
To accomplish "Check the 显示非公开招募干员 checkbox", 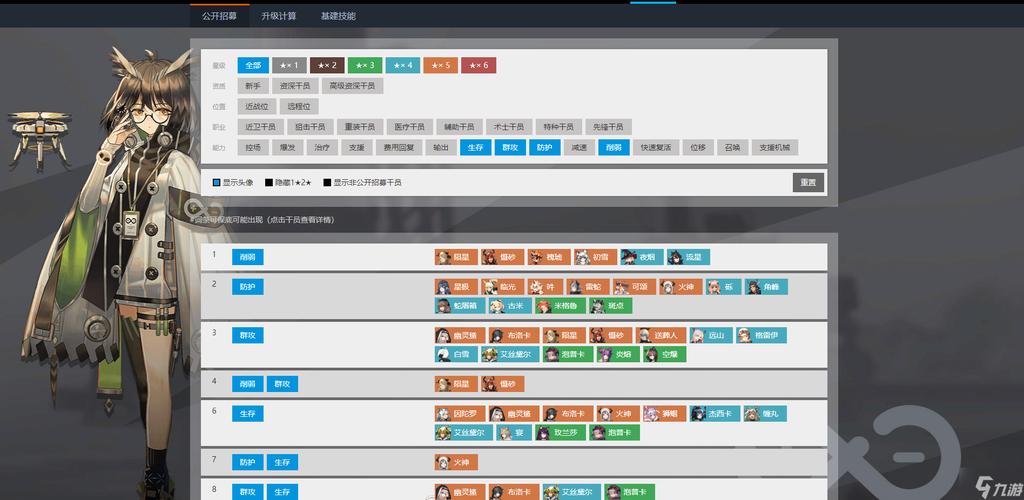I will (x=327, y=183).
